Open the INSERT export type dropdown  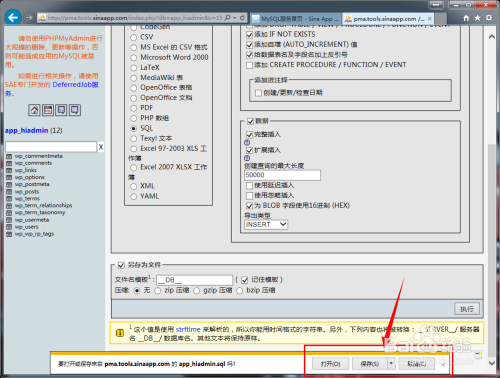266,225
